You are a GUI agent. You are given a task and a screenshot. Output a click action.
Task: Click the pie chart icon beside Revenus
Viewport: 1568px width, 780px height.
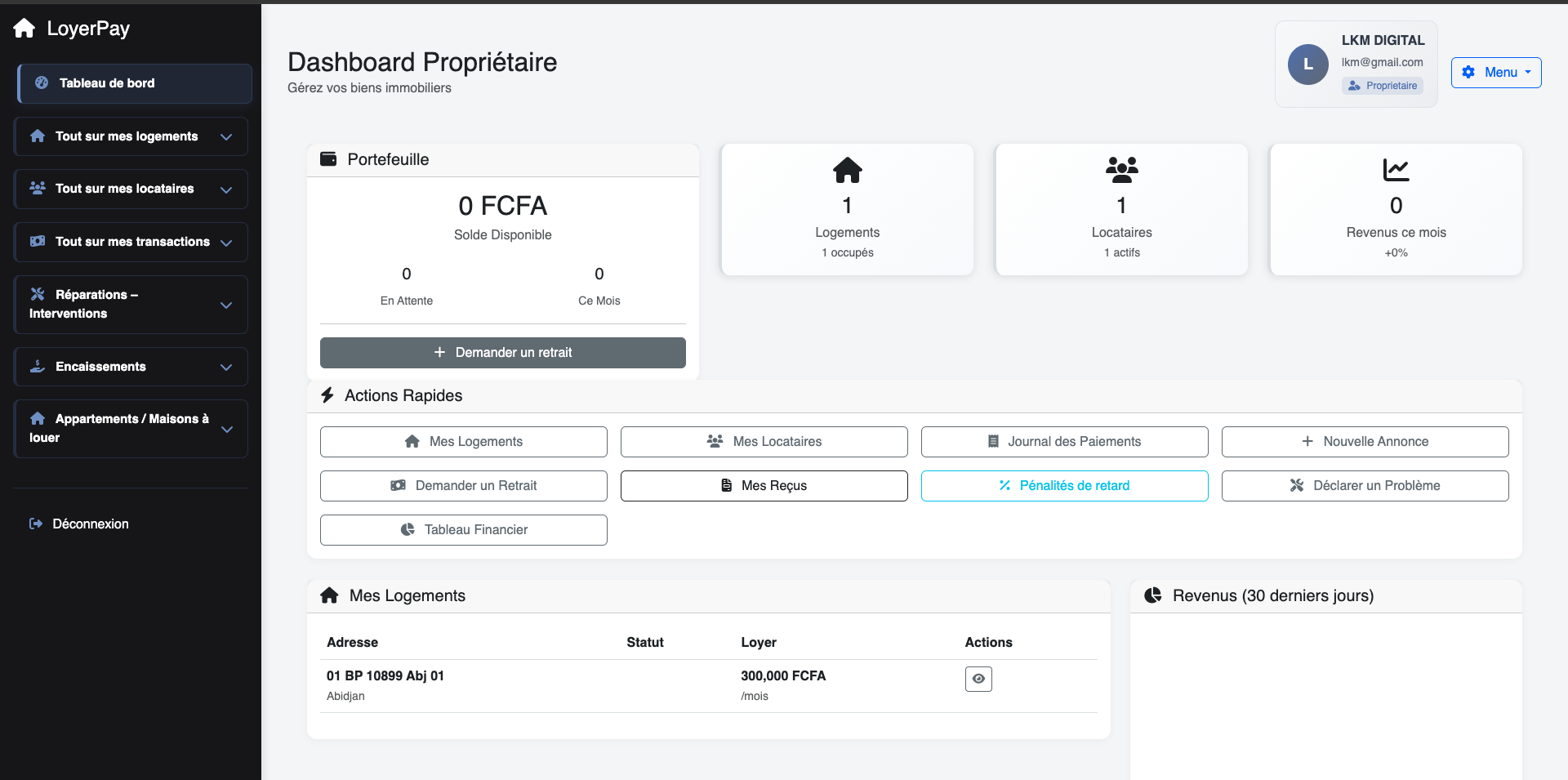[x=1153, y=595]
